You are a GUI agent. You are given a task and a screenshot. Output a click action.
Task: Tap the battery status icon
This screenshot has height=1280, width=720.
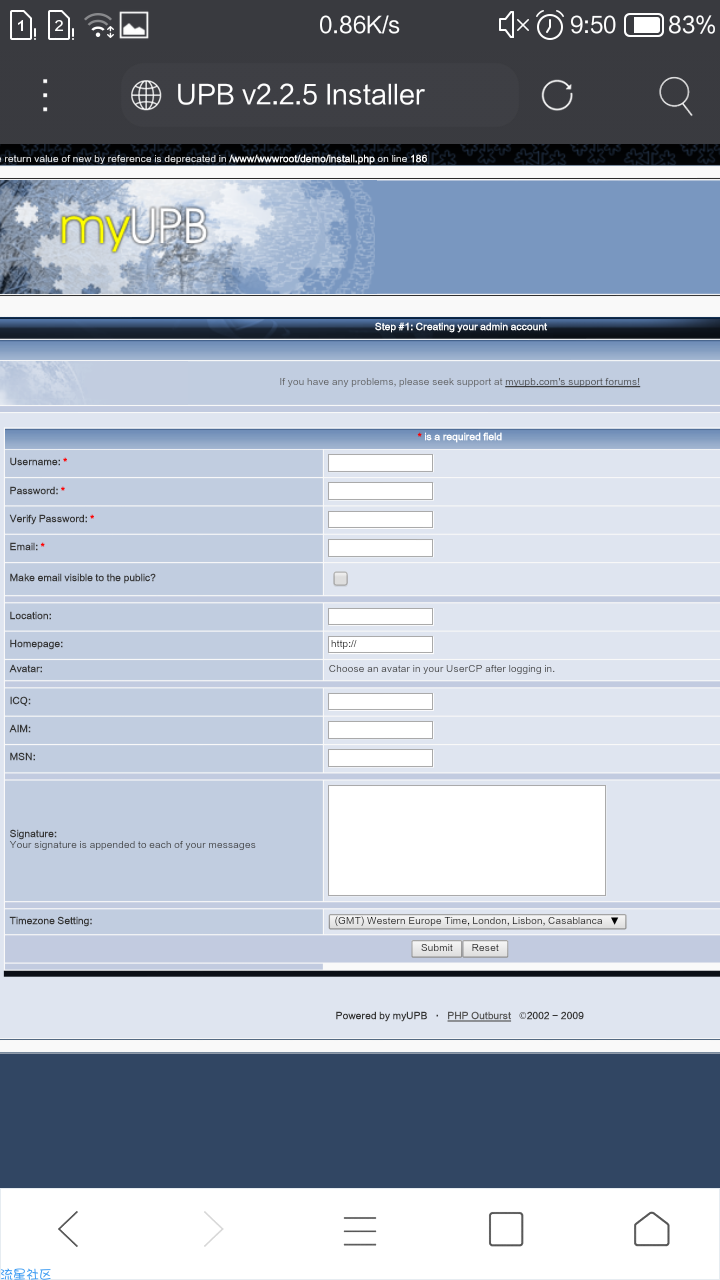(x=644, y=26)
